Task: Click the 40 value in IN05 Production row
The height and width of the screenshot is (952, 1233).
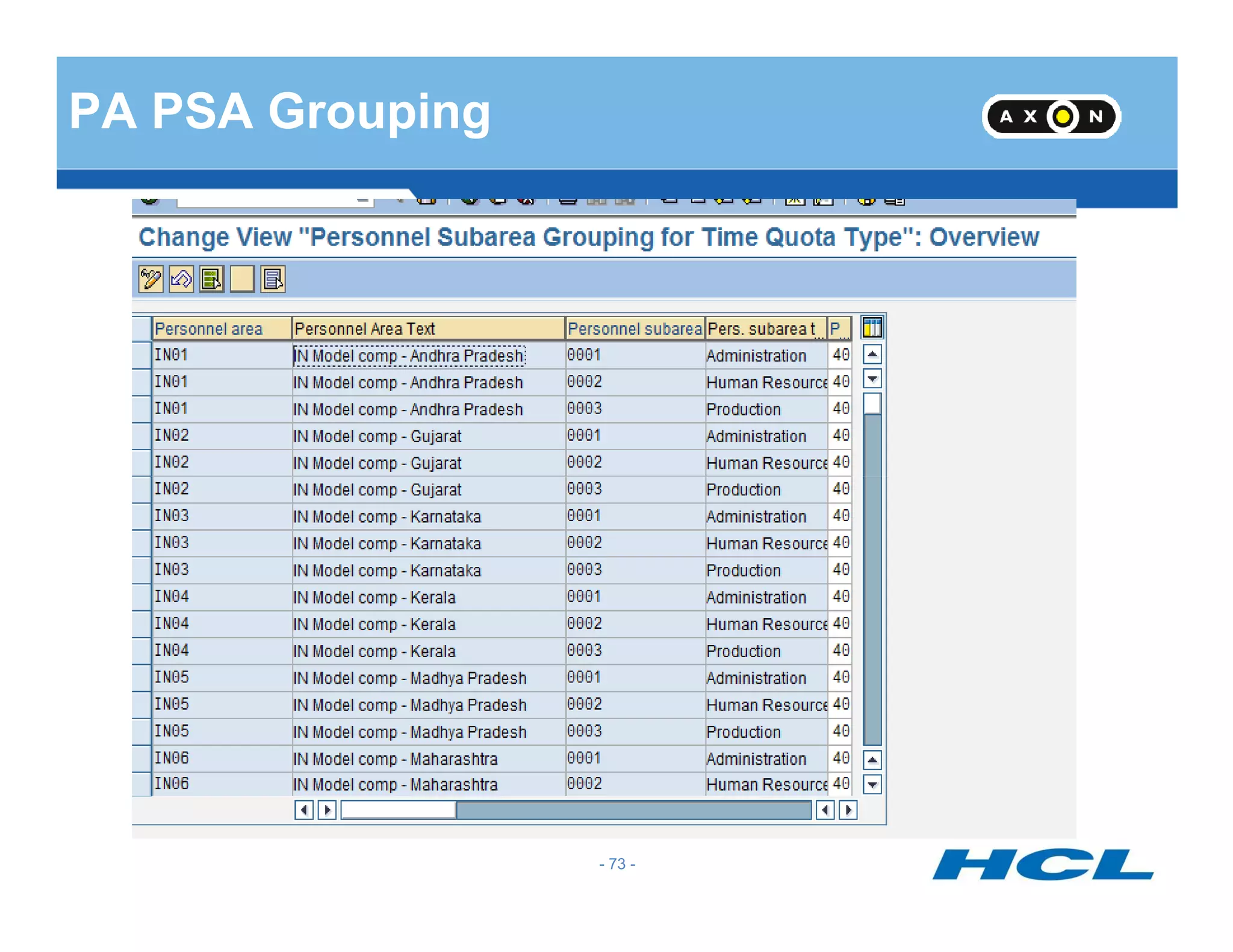Action: [840, 732]
